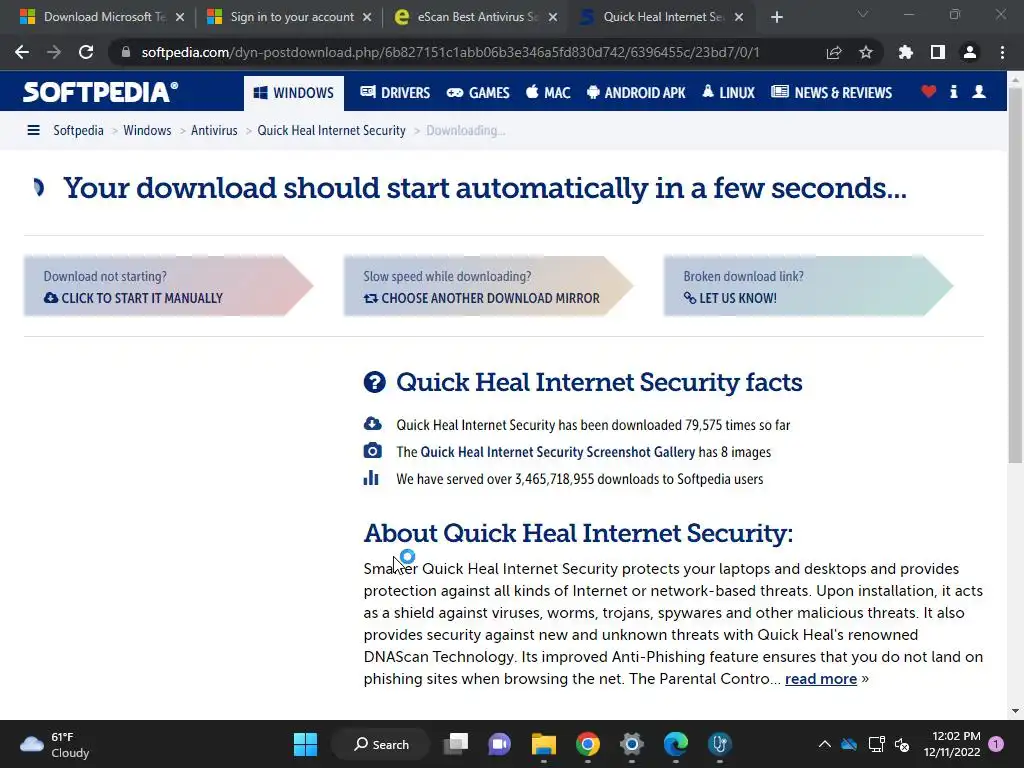Screen dimensions: 1024x768
Task: Show hidden system tray icons
Action: pos(824,744)
